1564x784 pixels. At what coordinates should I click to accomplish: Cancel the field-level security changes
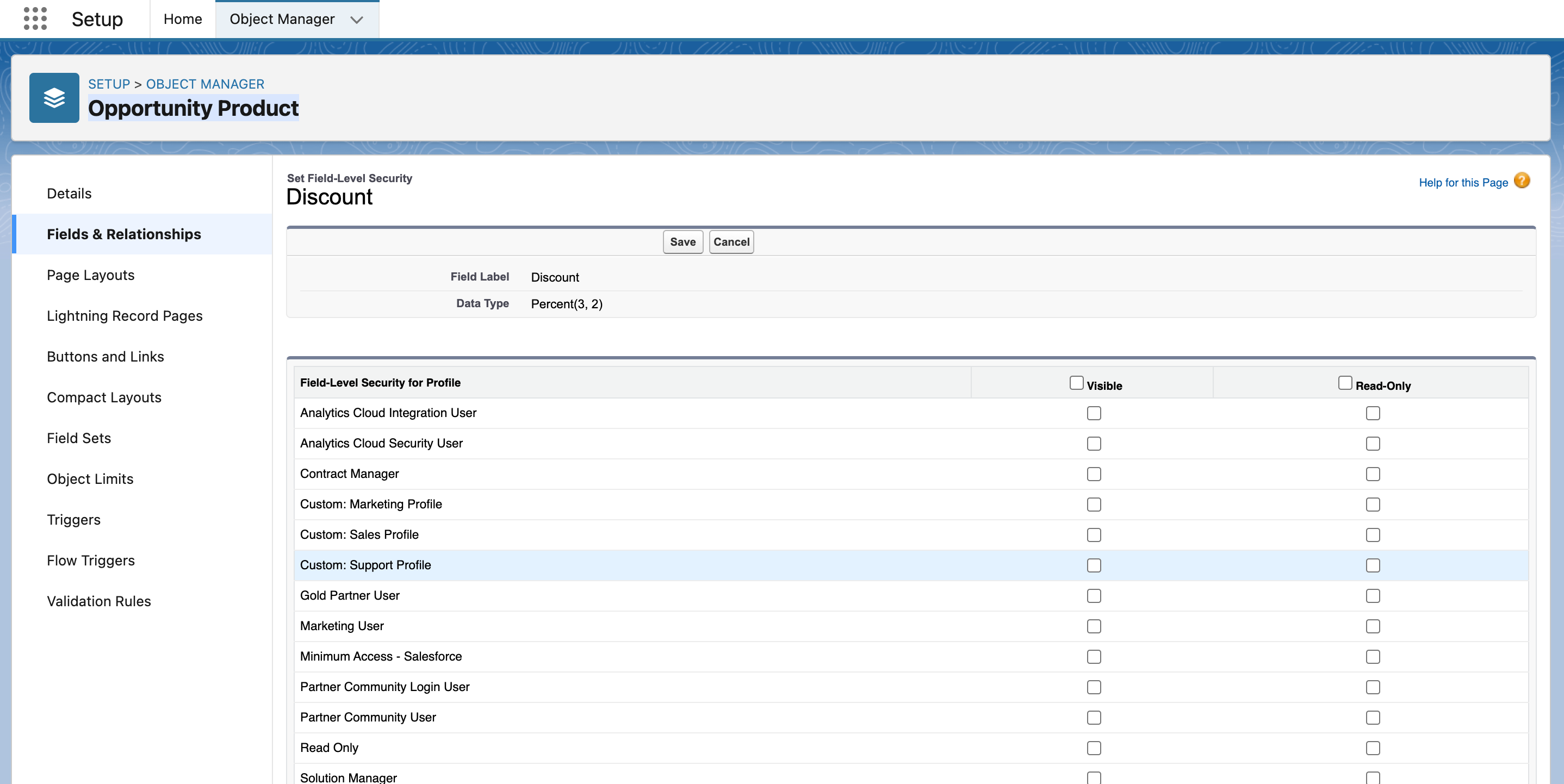click(731, 241)
